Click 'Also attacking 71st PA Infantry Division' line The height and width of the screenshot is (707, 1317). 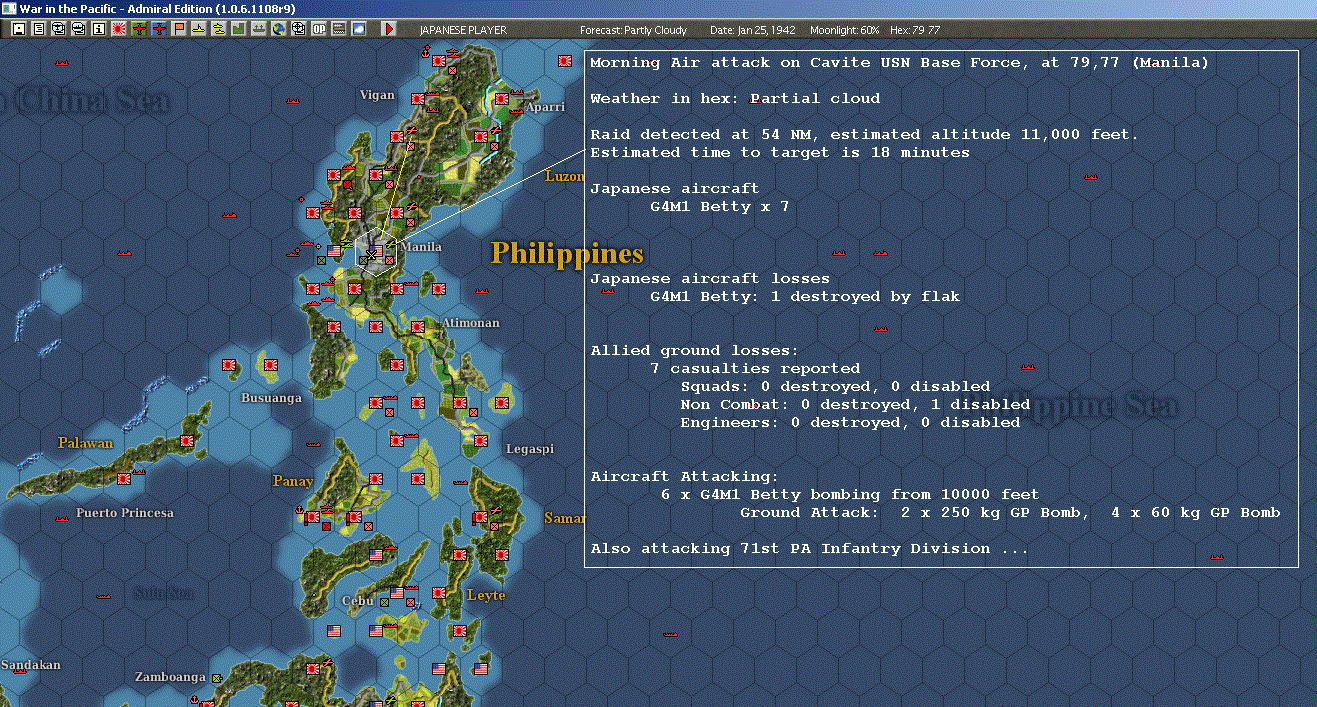[809, 549]
